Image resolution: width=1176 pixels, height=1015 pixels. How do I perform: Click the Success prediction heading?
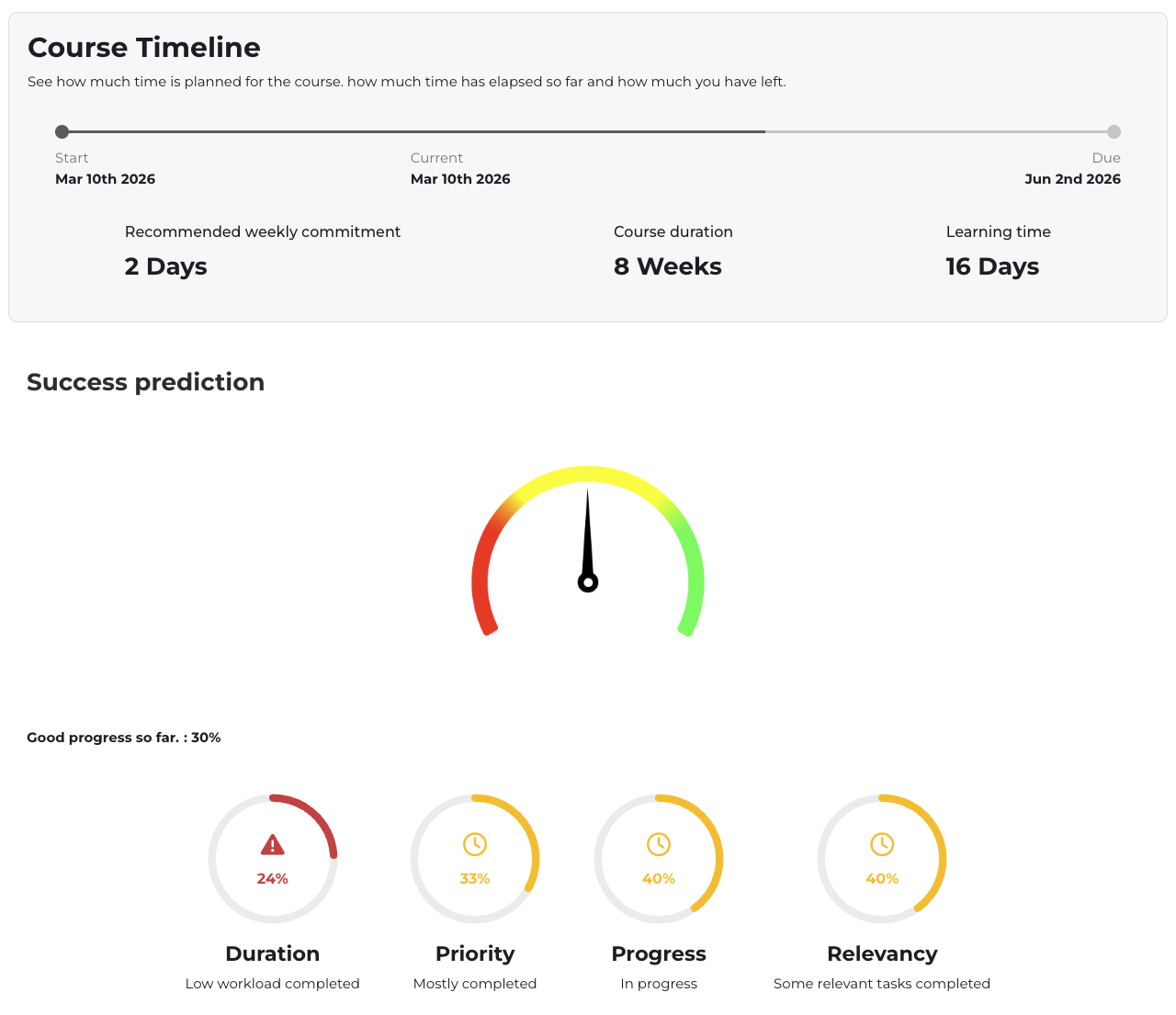[145, 381]
